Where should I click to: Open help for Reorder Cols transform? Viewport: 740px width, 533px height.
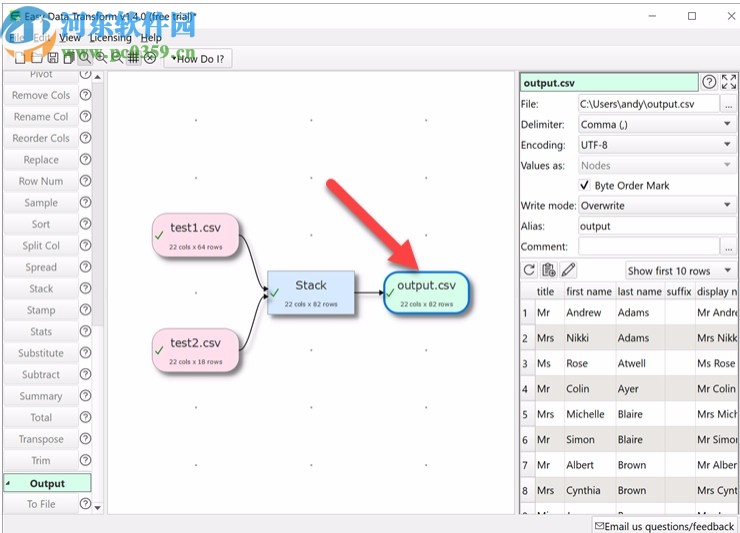pyautogui.click(x=85, y=138)
